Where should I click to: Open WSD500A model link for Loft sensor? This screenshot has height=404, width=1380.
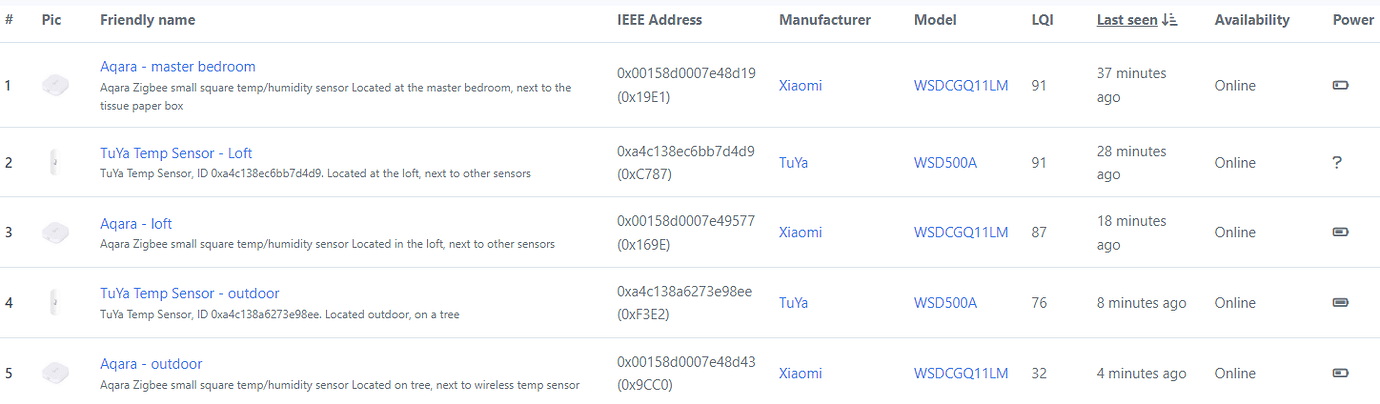(x=945, y=163)
